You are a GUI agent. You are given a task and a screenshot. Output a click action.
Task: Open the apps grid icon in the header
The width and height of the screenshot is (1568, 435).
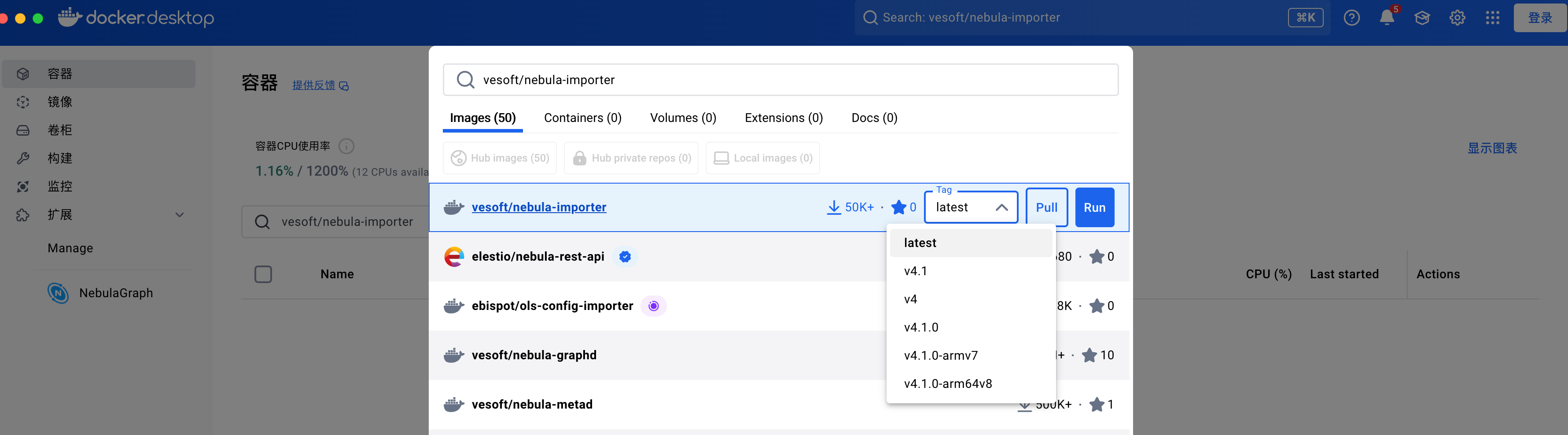(1492, 18)
